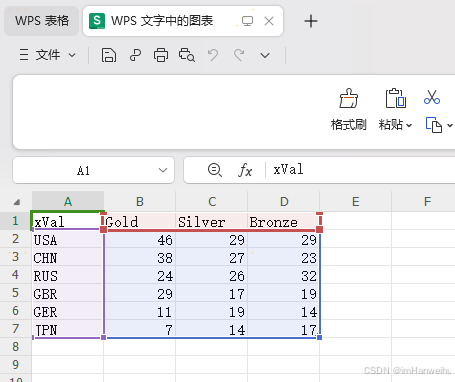Click the Bronze header cell

click(284, 221)
